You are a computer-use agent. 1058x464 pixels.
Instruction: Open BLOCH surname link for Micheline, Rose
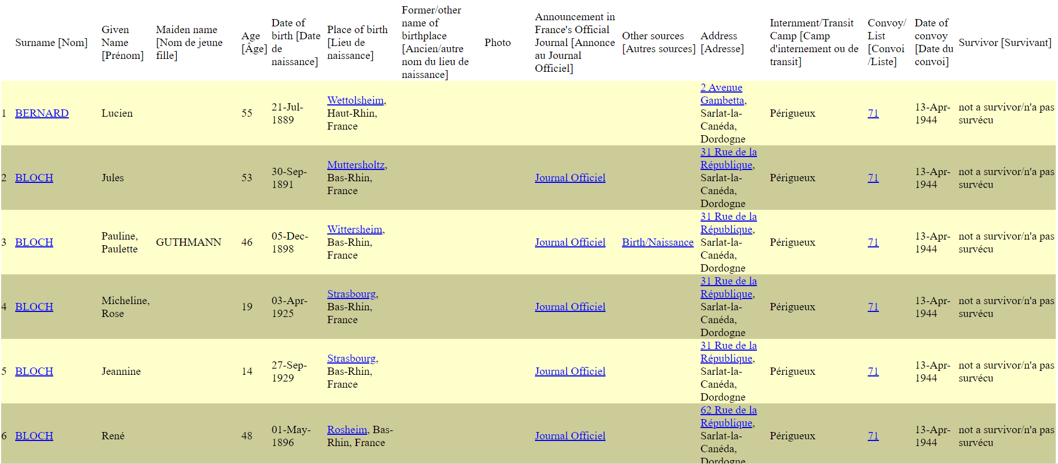[34, 307]
